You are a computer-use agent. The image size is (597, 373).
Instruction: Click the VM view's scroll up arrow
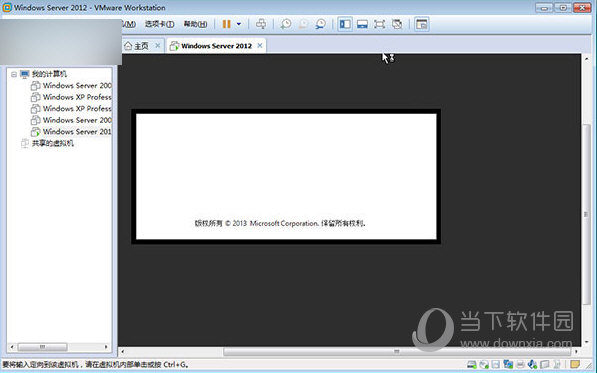coord(586,59)
